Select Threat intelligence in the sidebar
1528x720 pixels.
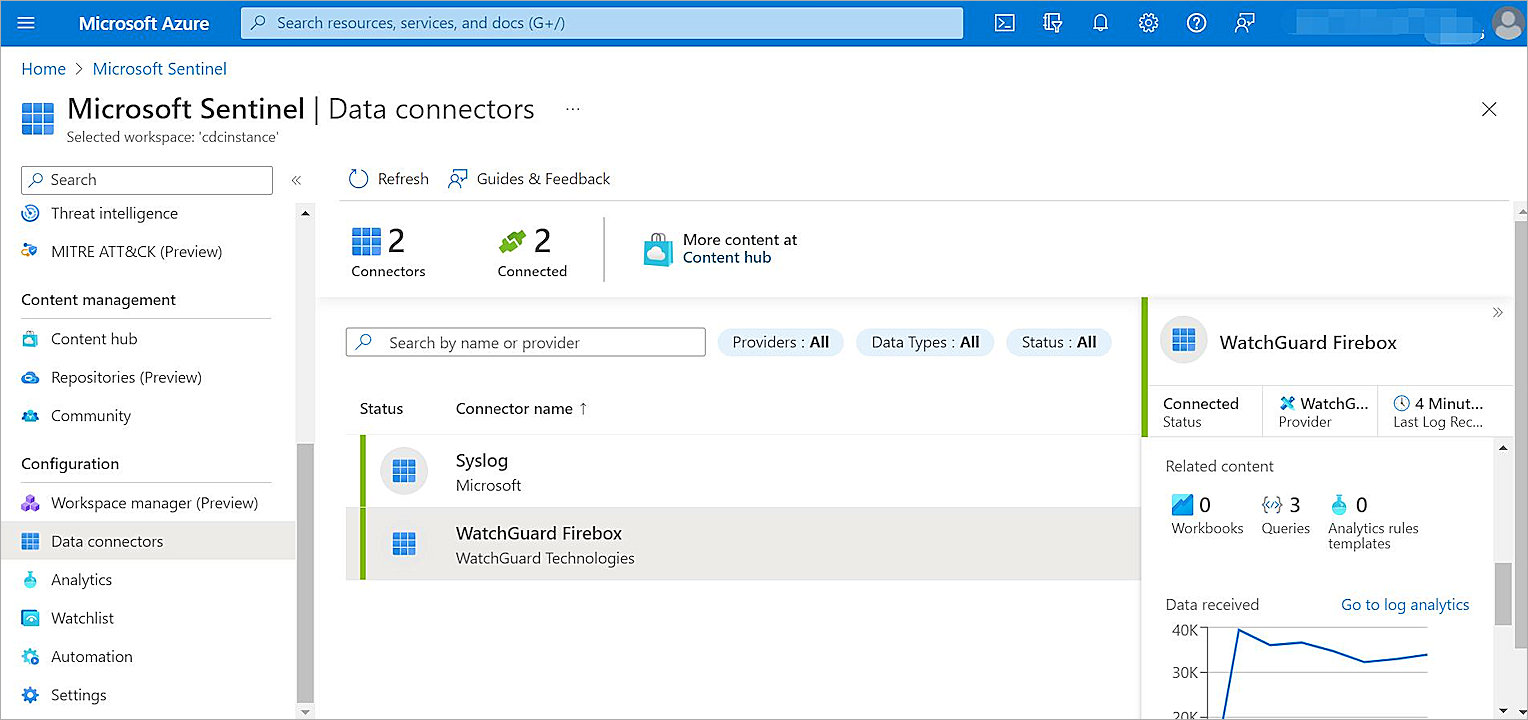coord(113,213)
